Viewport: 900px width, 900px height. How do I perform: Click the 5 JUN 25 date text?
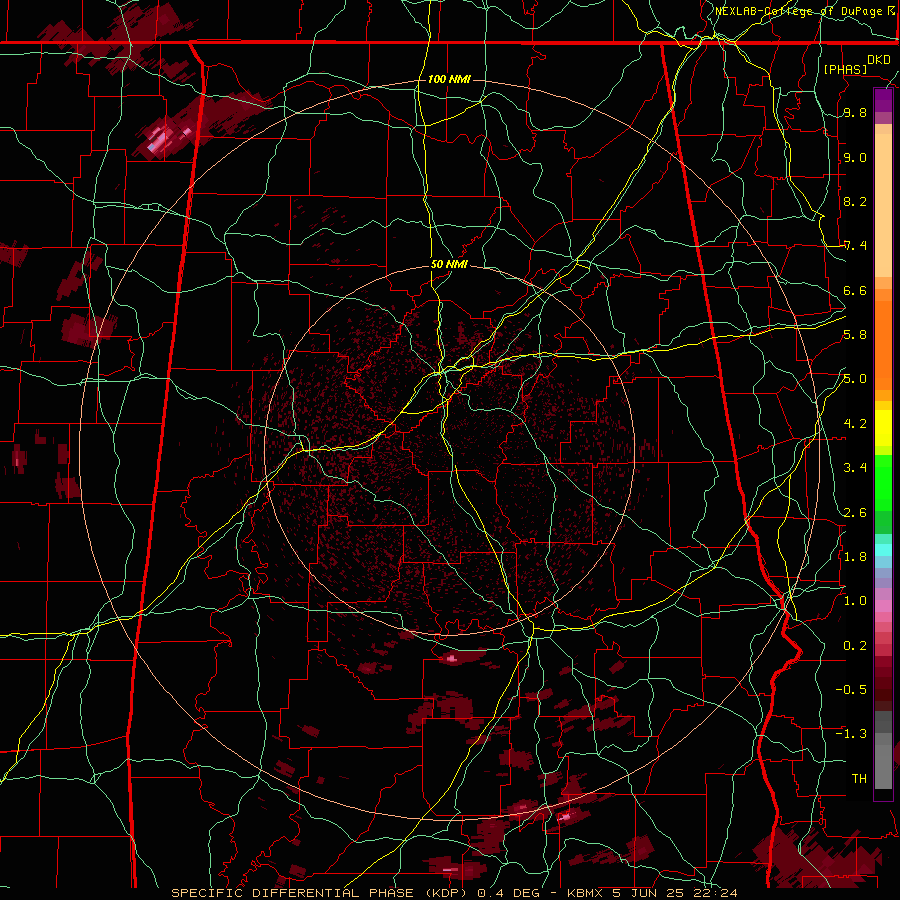[647, 893]
